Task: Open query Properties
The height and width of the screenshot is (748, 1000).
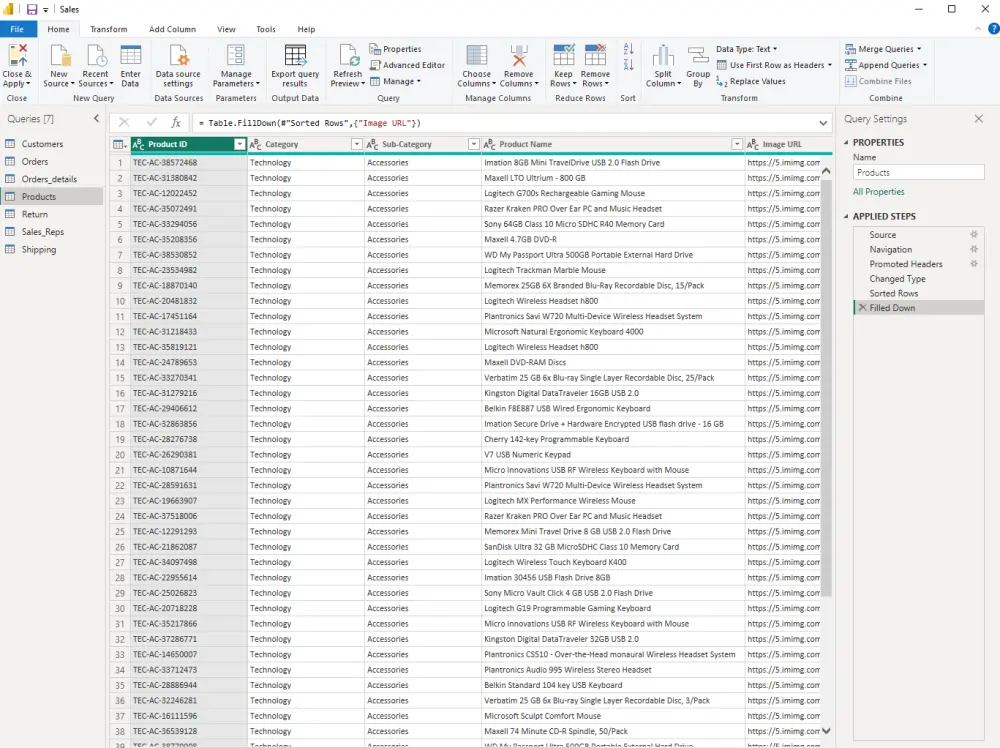Action: point(395,49)
